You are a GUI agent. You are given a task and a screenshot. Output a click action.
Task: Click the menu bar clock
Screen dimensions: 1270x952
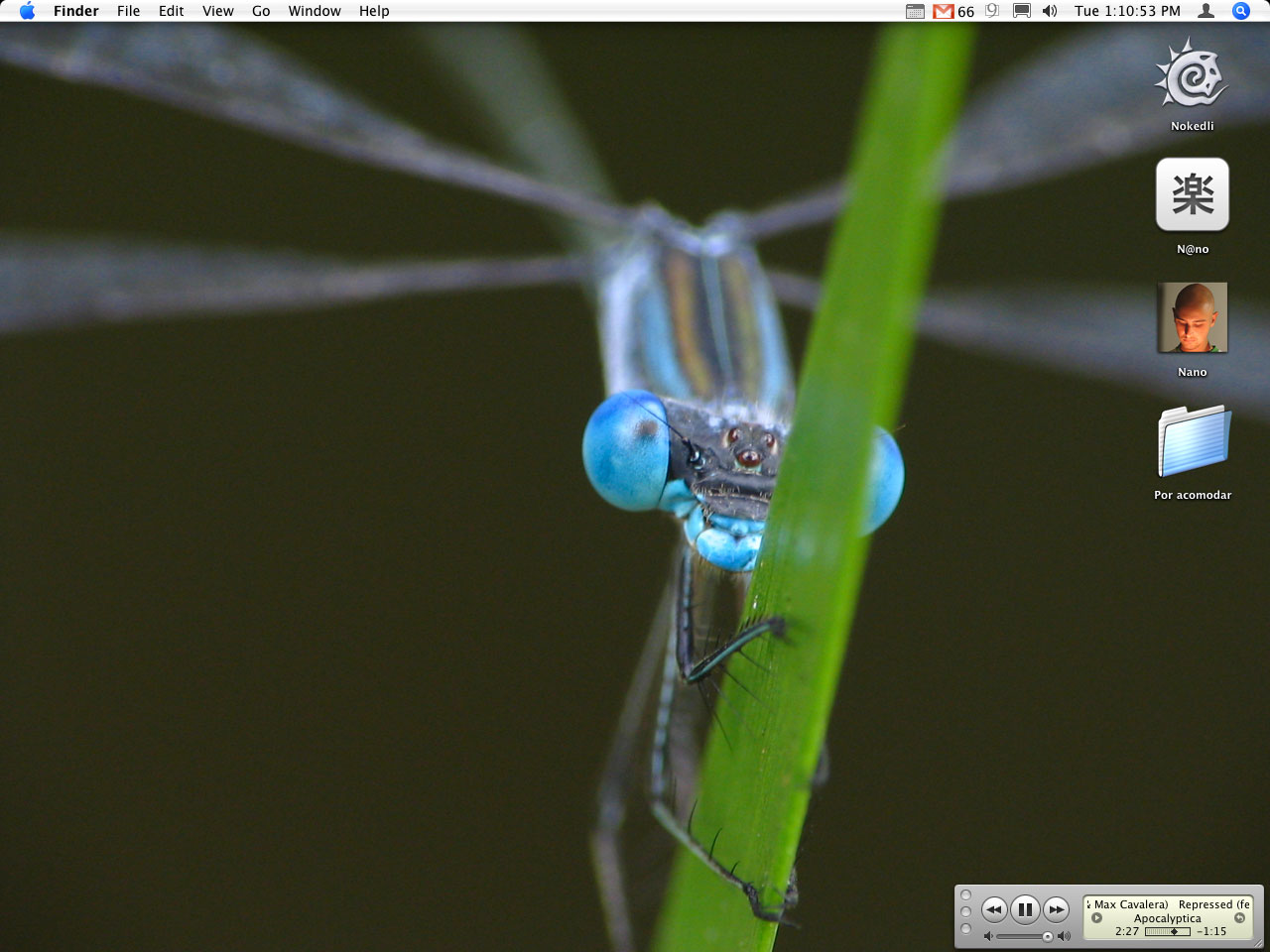click(1127, 11)
